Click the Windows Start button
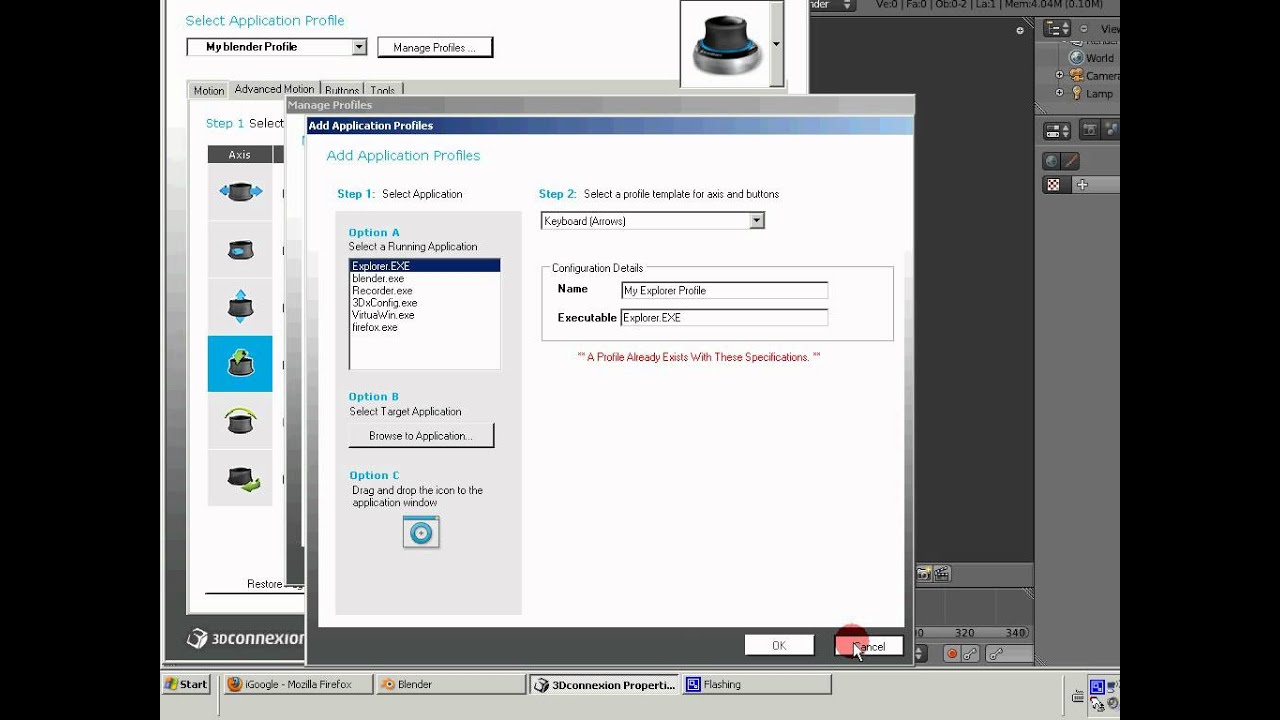This screenshot has height=720, width=1280. [x=187, y=684]
